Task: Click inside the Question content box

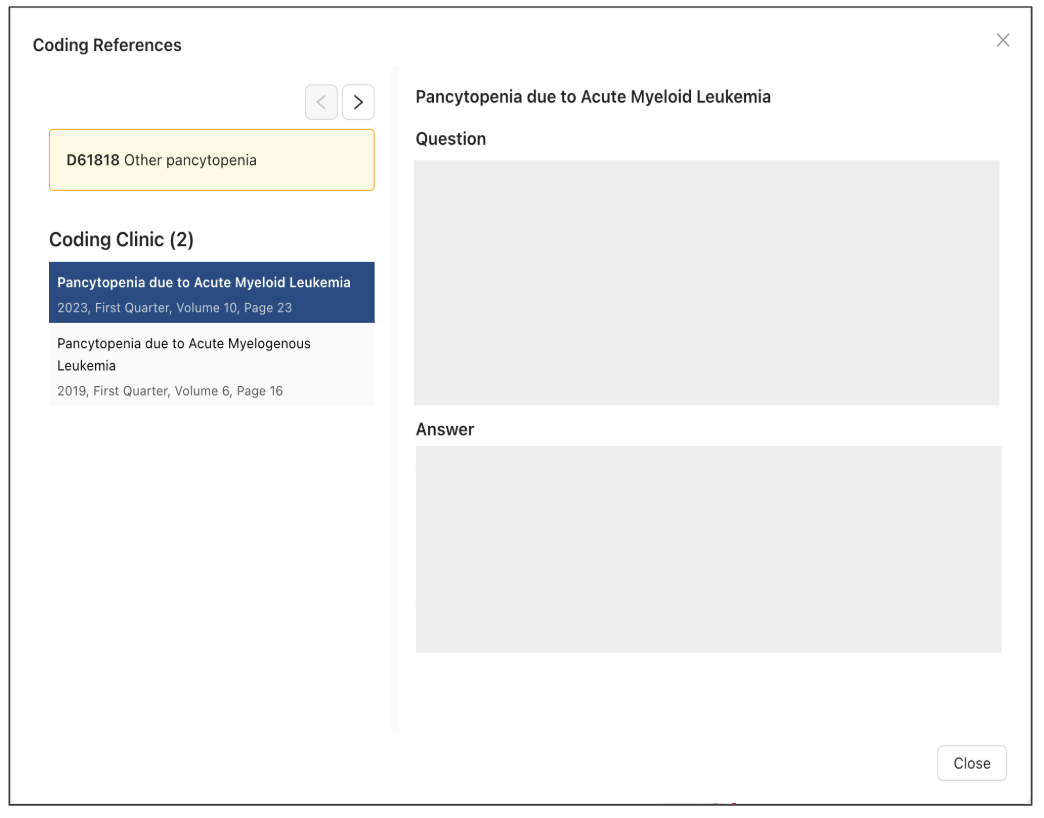Action: (707, 282)
